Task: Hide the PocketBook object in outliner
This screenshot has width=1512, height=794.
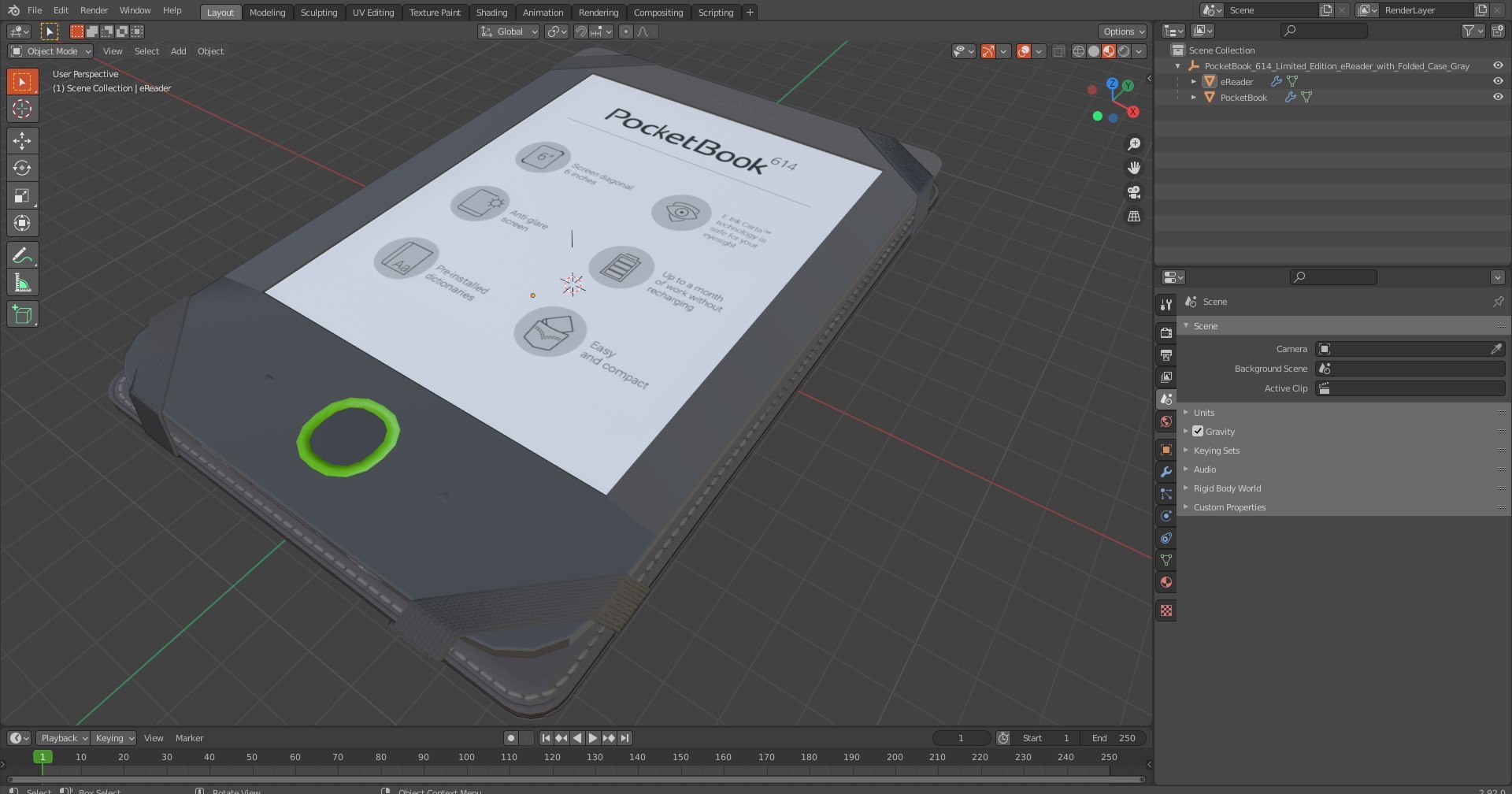Action: [x=1498, y=97]
